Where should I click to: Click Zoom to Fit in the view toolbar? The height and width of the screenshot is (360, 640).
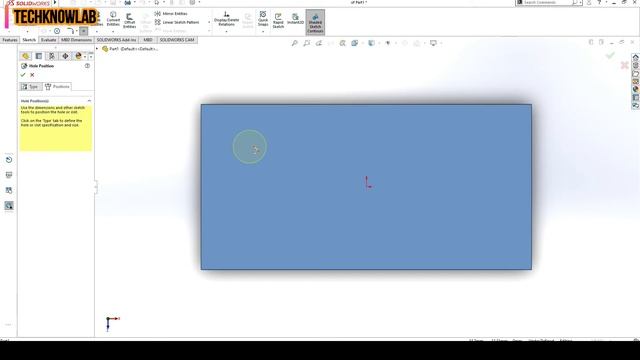(294, 43)
